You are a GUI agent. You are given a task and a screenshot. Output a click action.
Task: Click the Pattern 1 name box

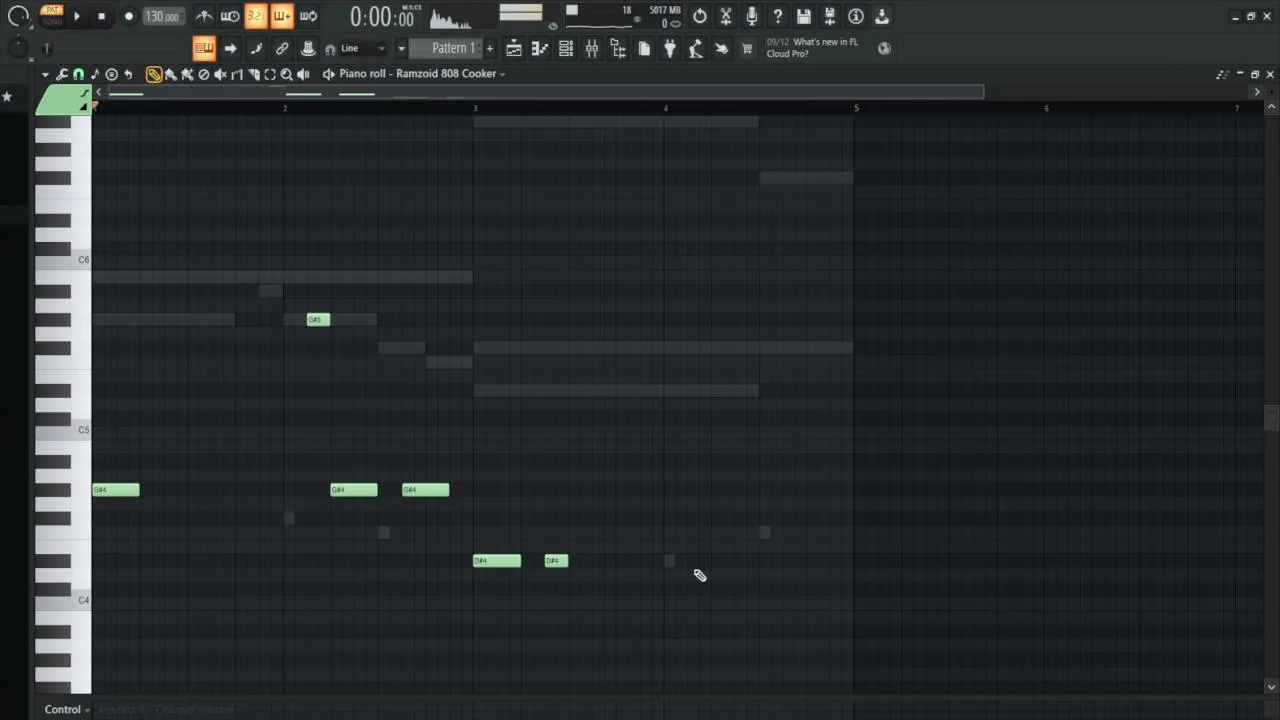tap(453, 48)
